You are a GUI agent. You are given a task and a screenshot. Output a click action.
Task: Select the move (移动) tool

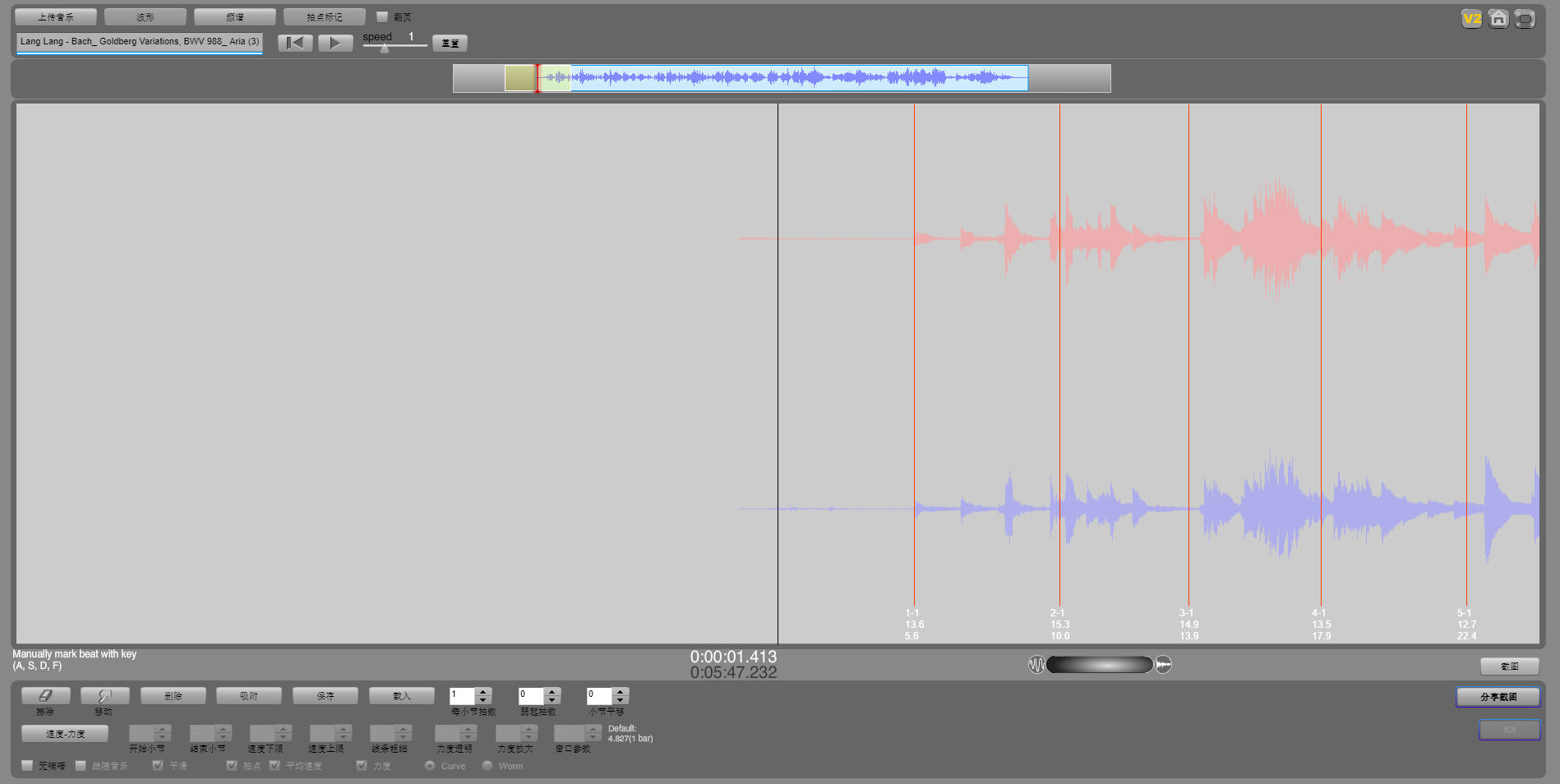104,696
